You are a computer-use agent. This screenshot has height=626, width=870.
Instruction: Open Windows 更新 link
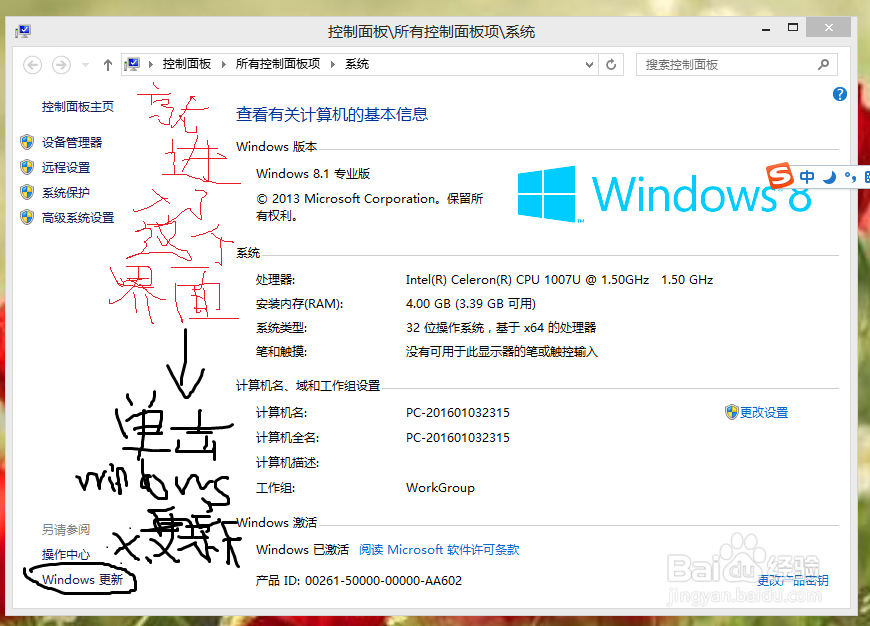coord(82,579)
